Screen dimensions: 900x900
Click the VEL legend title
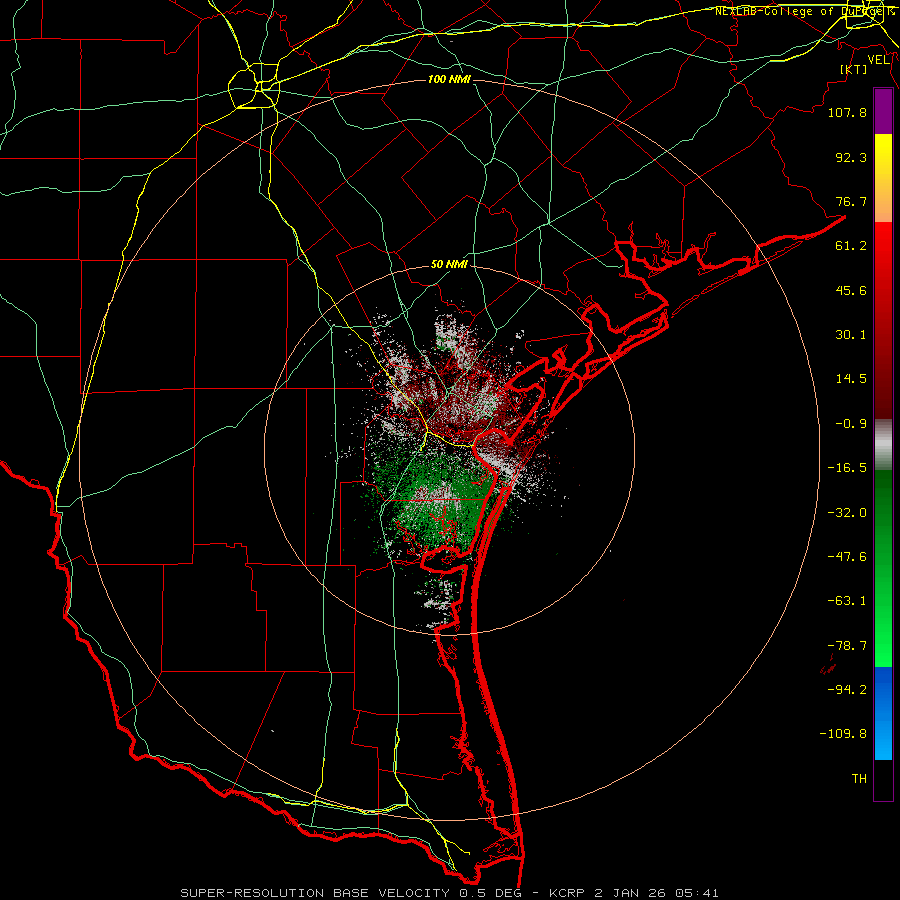[x=879, y=60]
